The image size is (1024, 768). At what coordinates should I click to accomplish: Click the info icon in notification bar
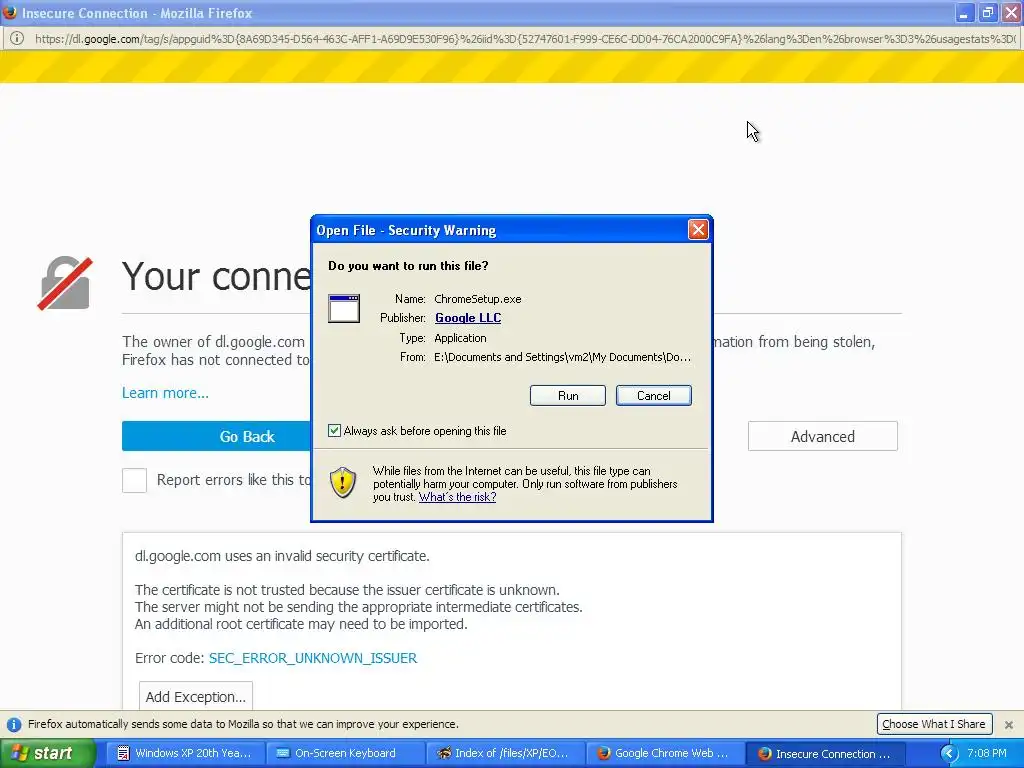tap(14, 725)
